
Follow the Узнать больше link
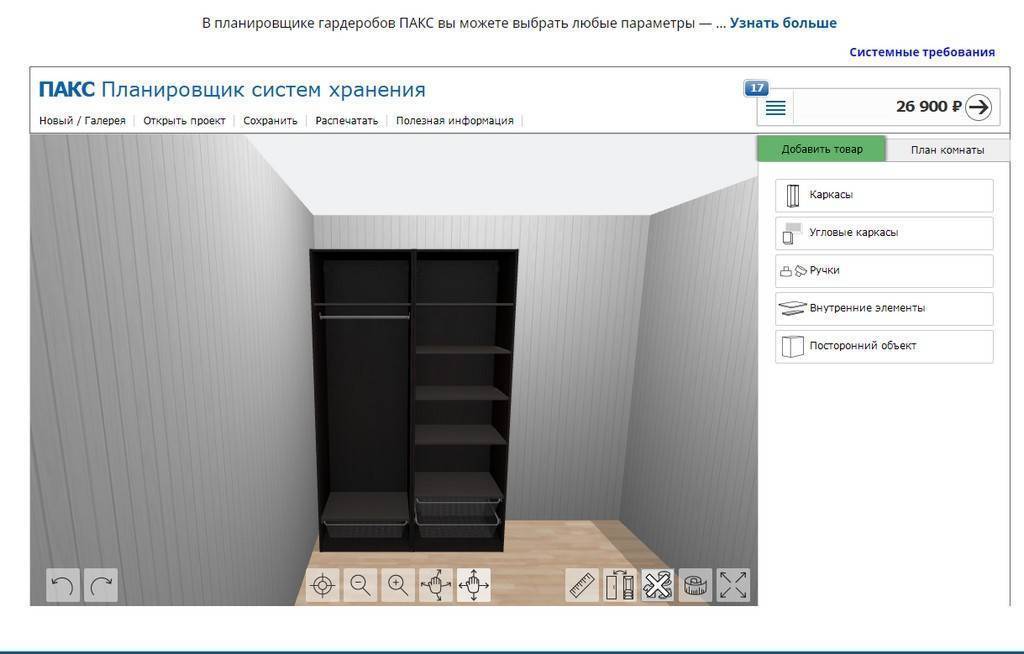(783, 23)
